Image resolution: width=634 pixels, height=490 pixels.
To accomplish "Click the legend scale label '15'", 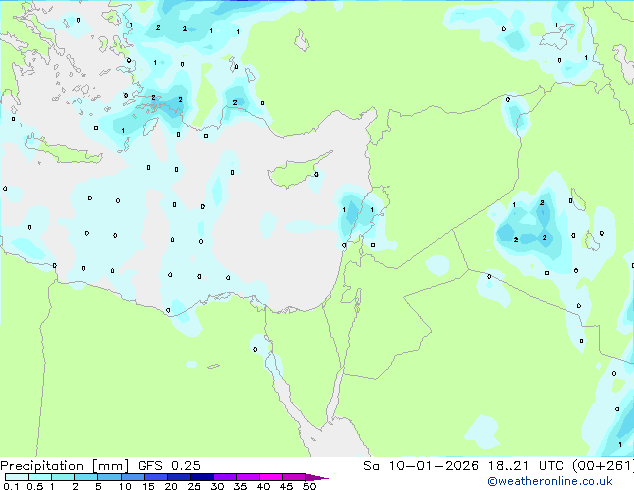I will pyautogui.click(x=148, y=486).
